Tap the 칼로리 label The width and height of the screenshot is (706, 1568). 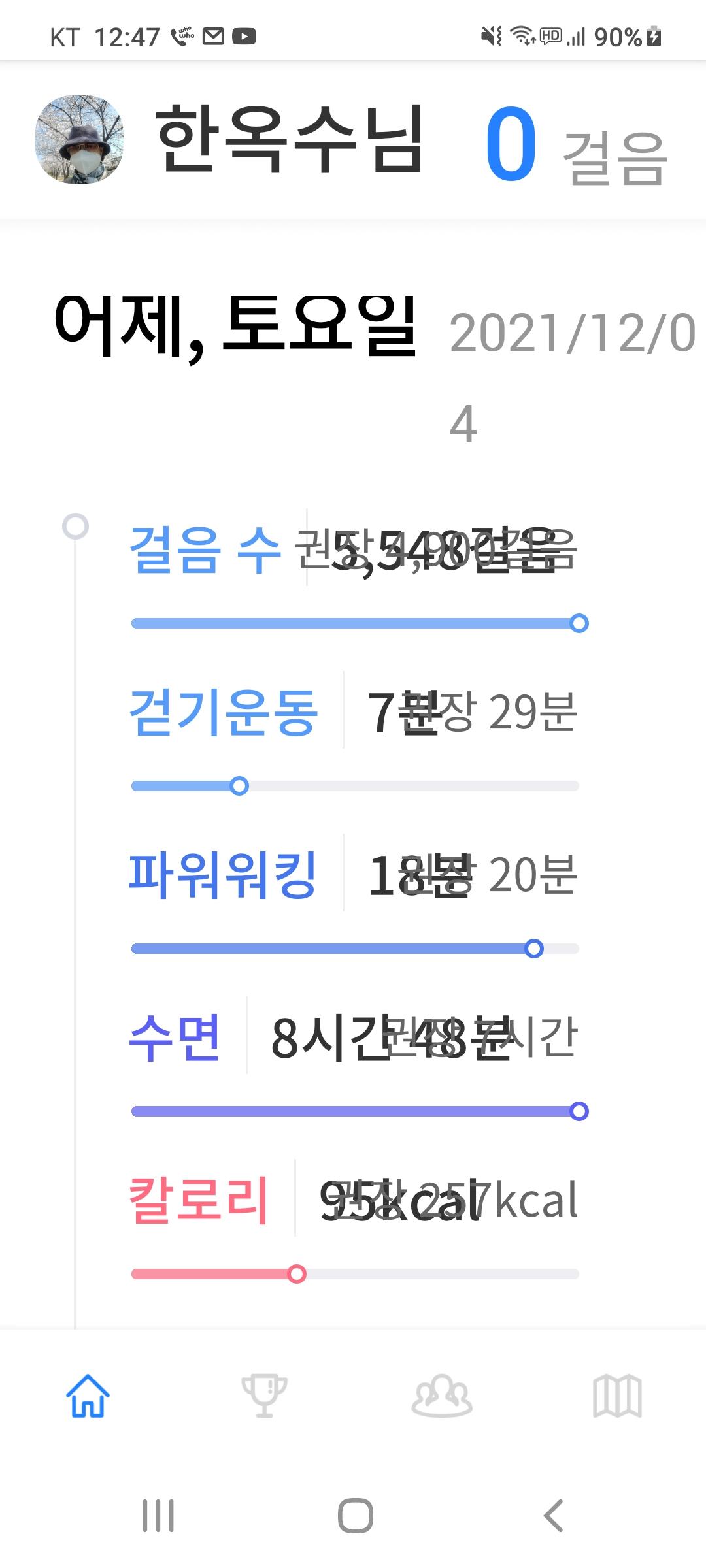click(199, 1200)
